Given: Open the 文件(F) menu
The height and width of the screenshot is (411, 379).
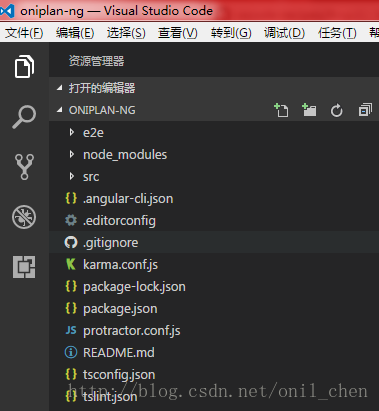Looking at the screenshot, I should pos(24,33).
